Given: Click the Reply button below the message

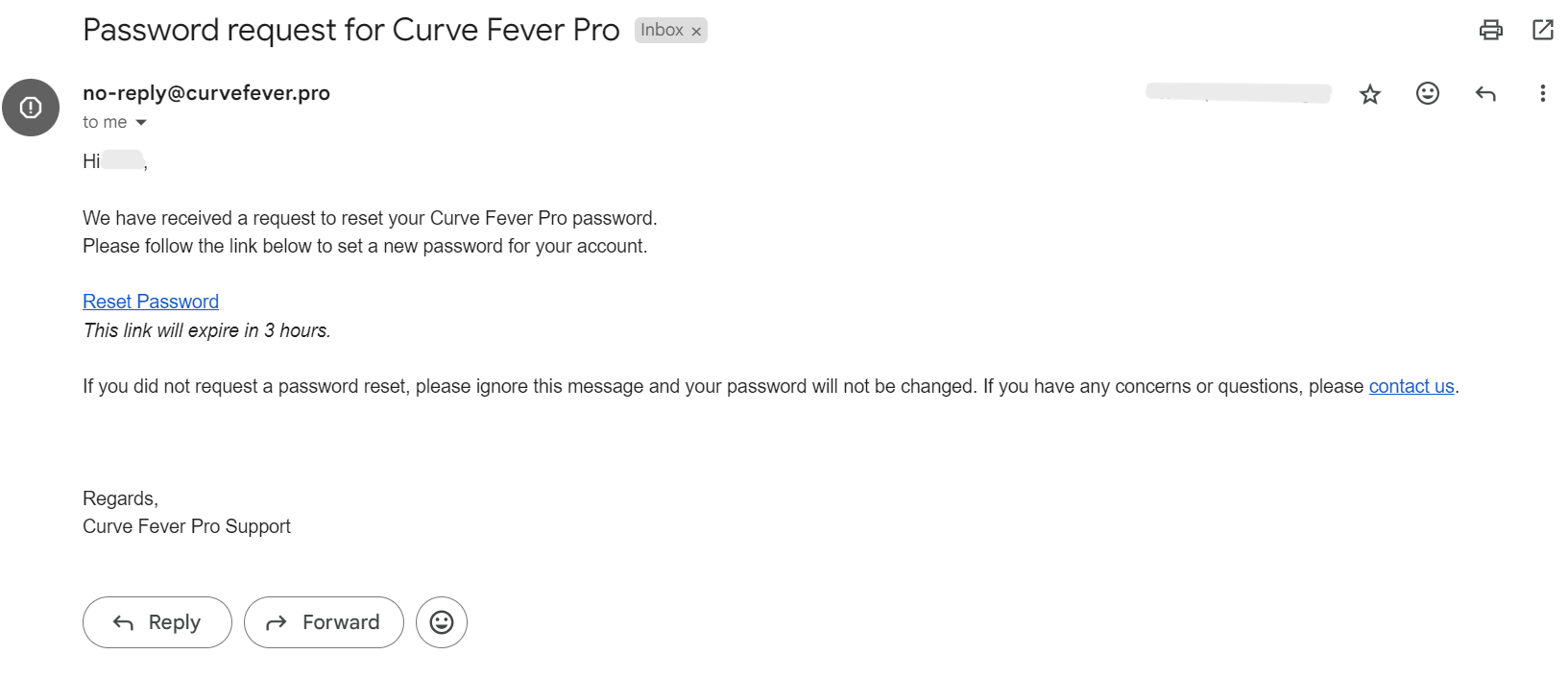Looking at the screenshot, I should (x=157, y=622).
